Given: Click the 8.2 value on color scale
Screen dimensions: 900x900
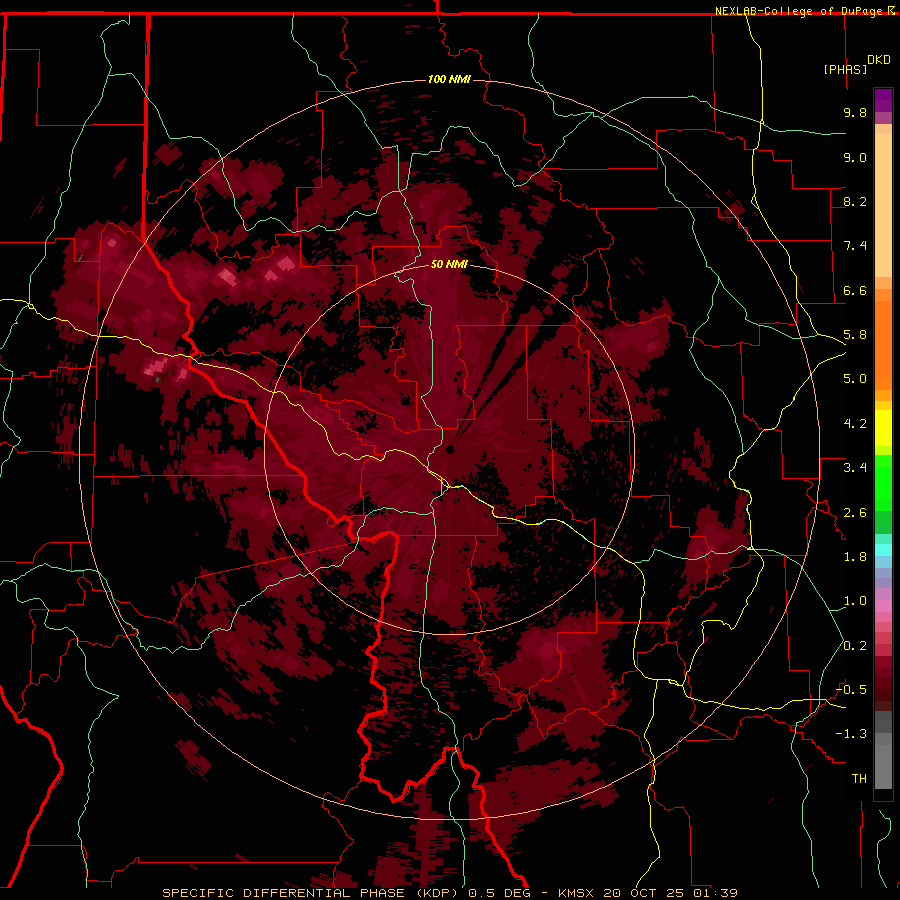Looking at the screenshot, I should point(855,201).
